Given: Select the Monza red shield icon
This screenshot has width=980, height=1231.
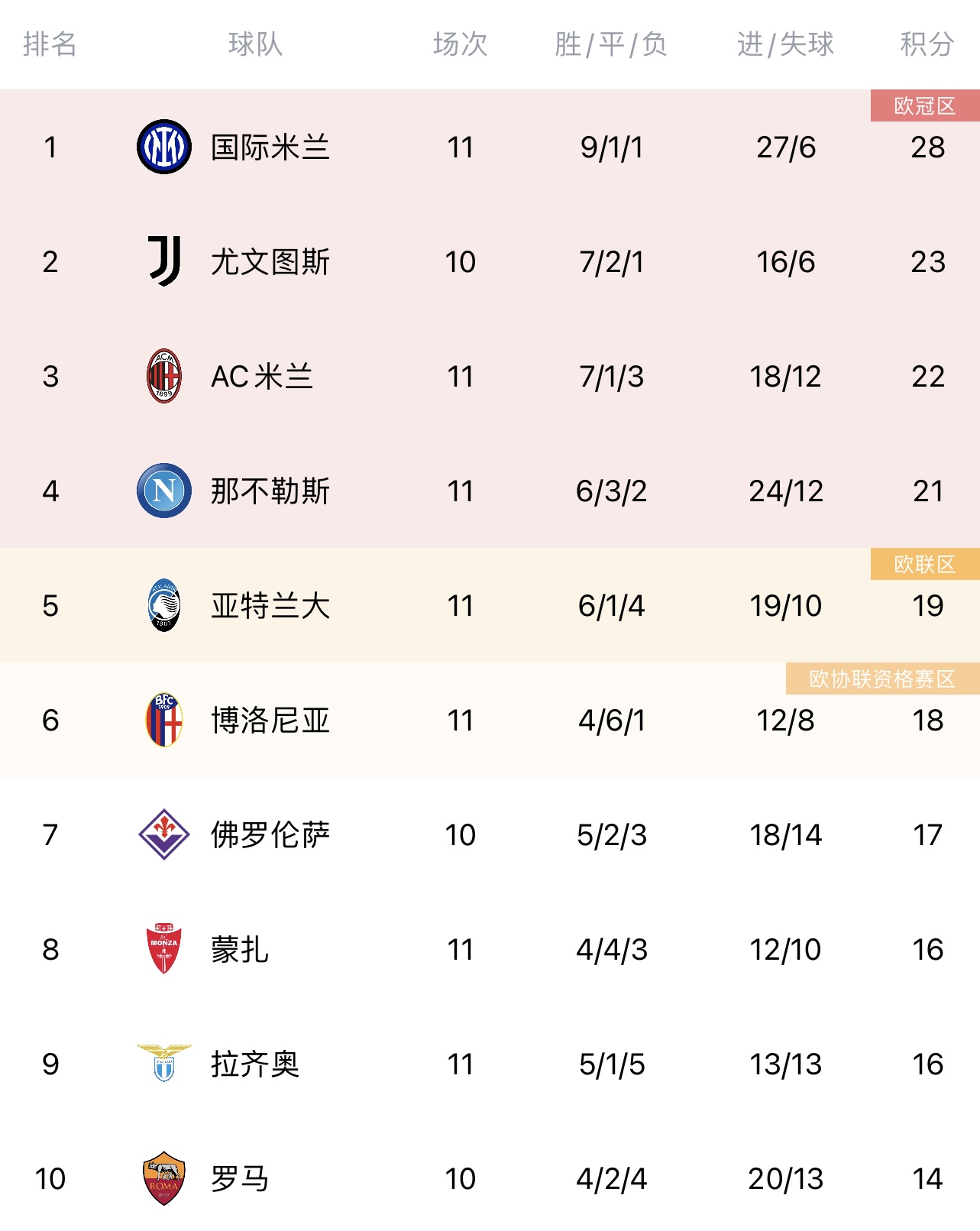Looking at the screenshot, I should pyautogui.click(x=164, y=949).
